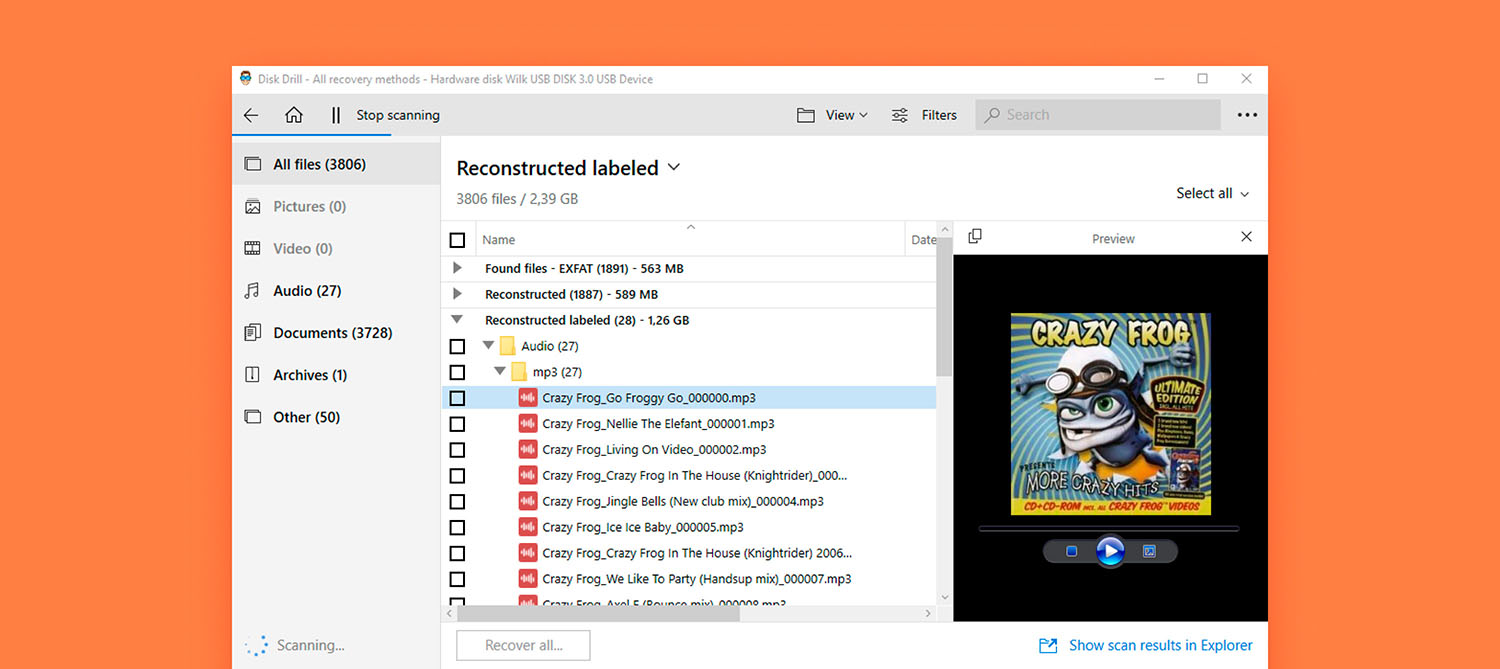Select Audio (27) category

(x=336, y=290)
